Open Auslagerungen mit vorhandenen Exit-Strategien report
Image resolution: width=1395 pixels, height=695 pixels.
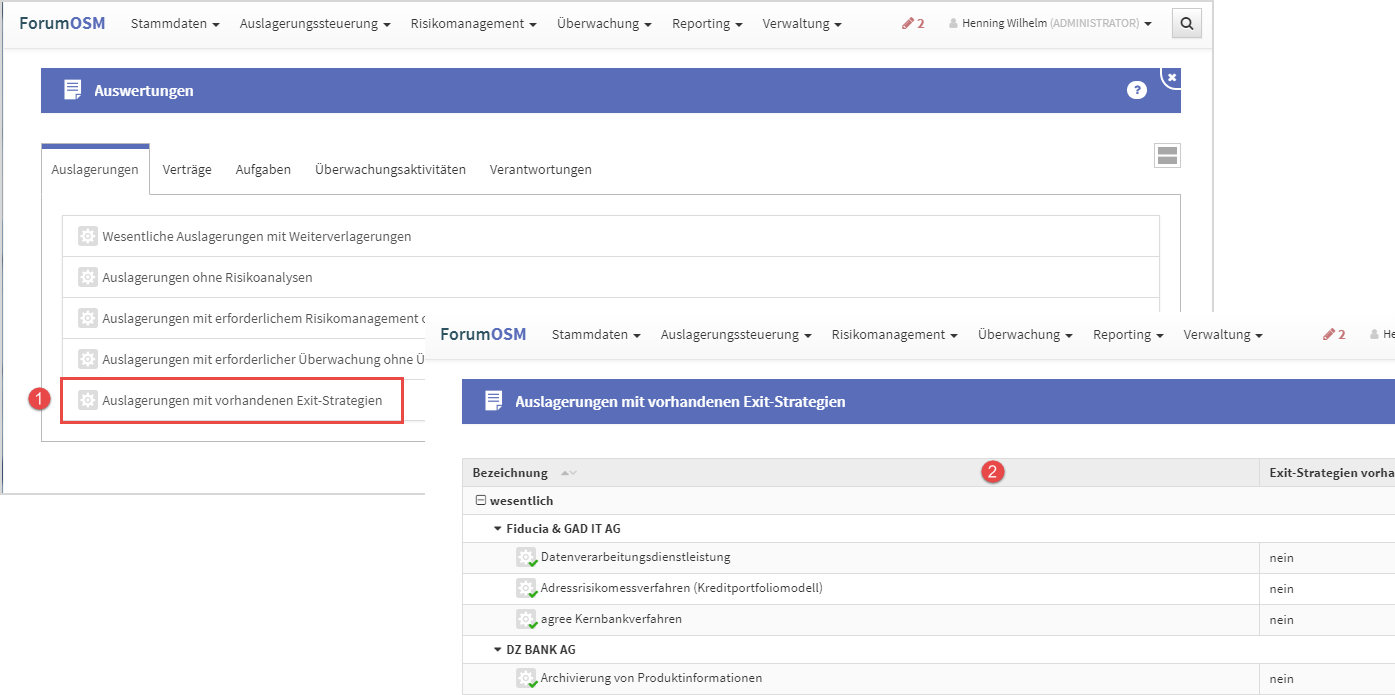[241, 401]
